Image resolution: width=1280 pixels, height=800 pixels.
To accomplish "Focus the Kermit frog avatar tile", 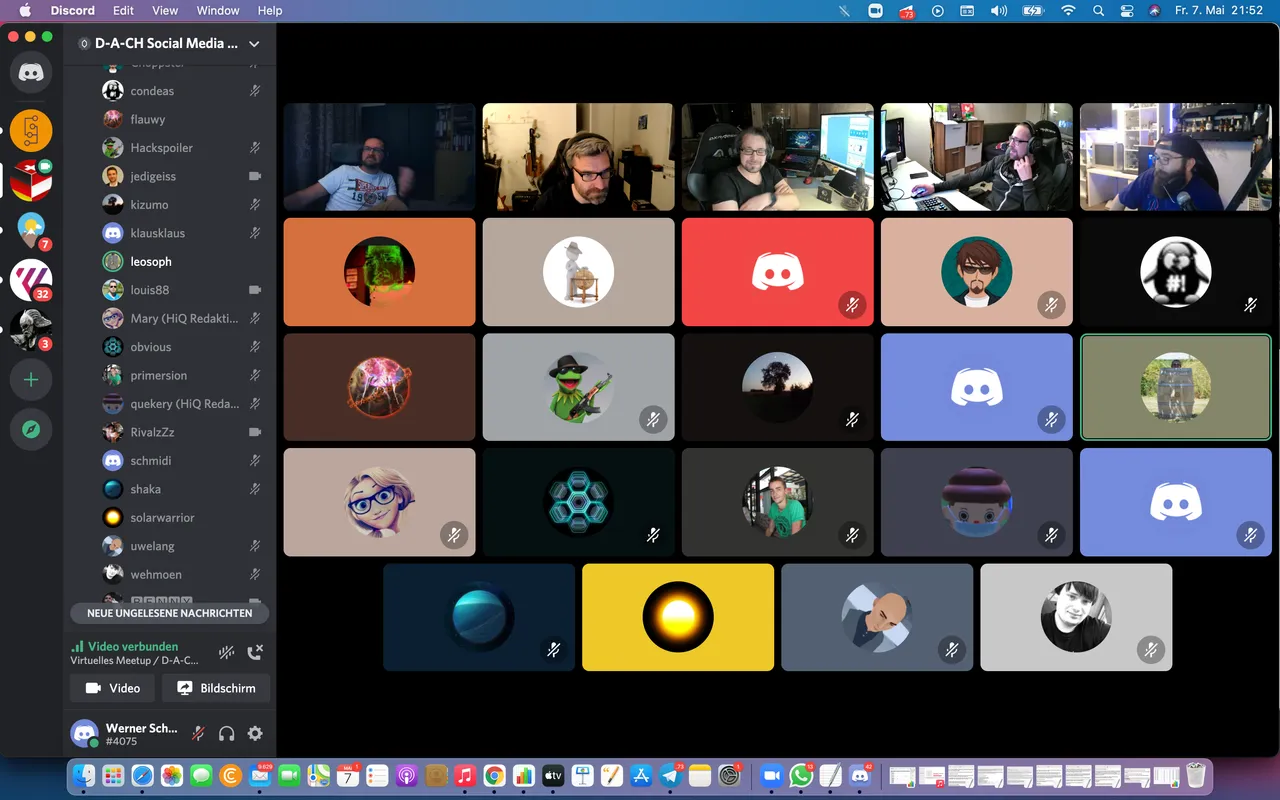I will click(578, 387).
